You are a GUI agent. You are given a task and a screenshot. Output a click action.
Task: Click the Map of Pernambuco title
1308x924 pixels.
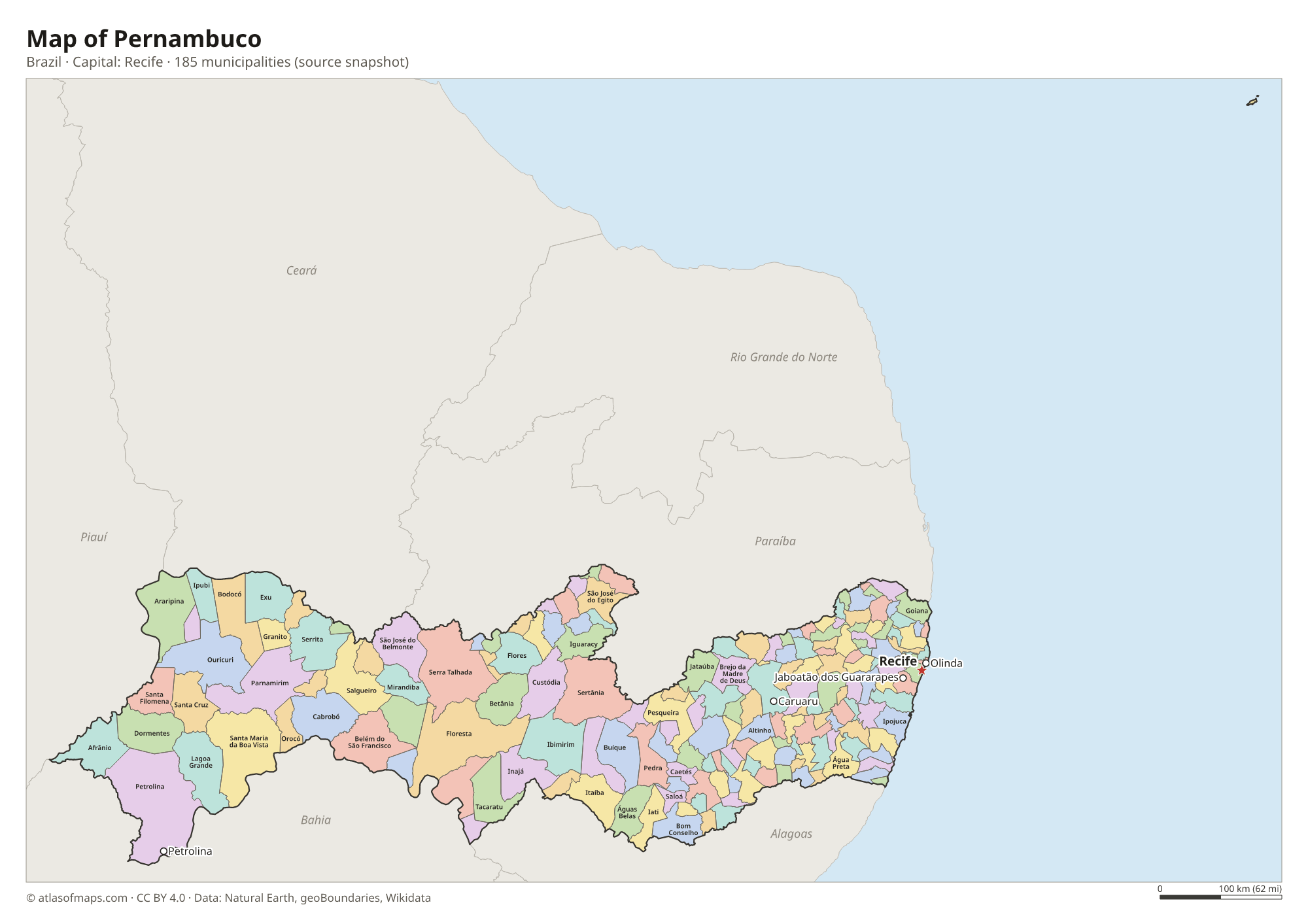point(144,39)
